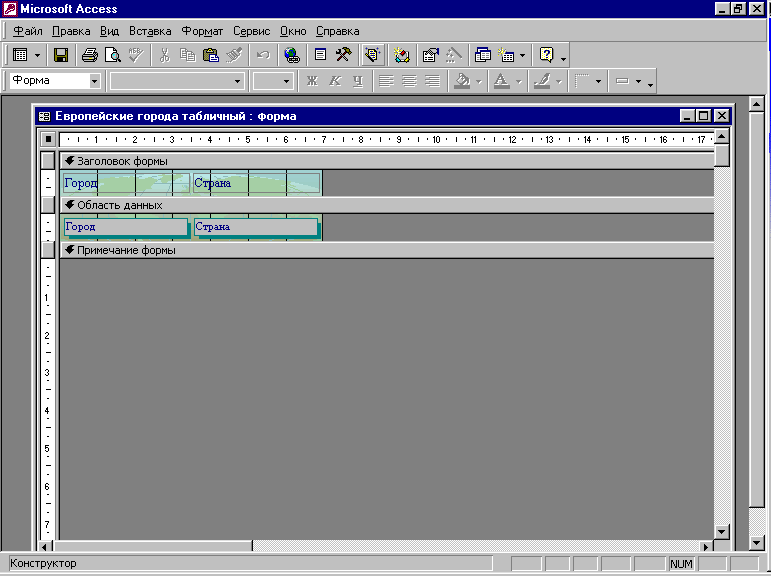Expand the New Object dropdown arrow

[x=522, y=55]
